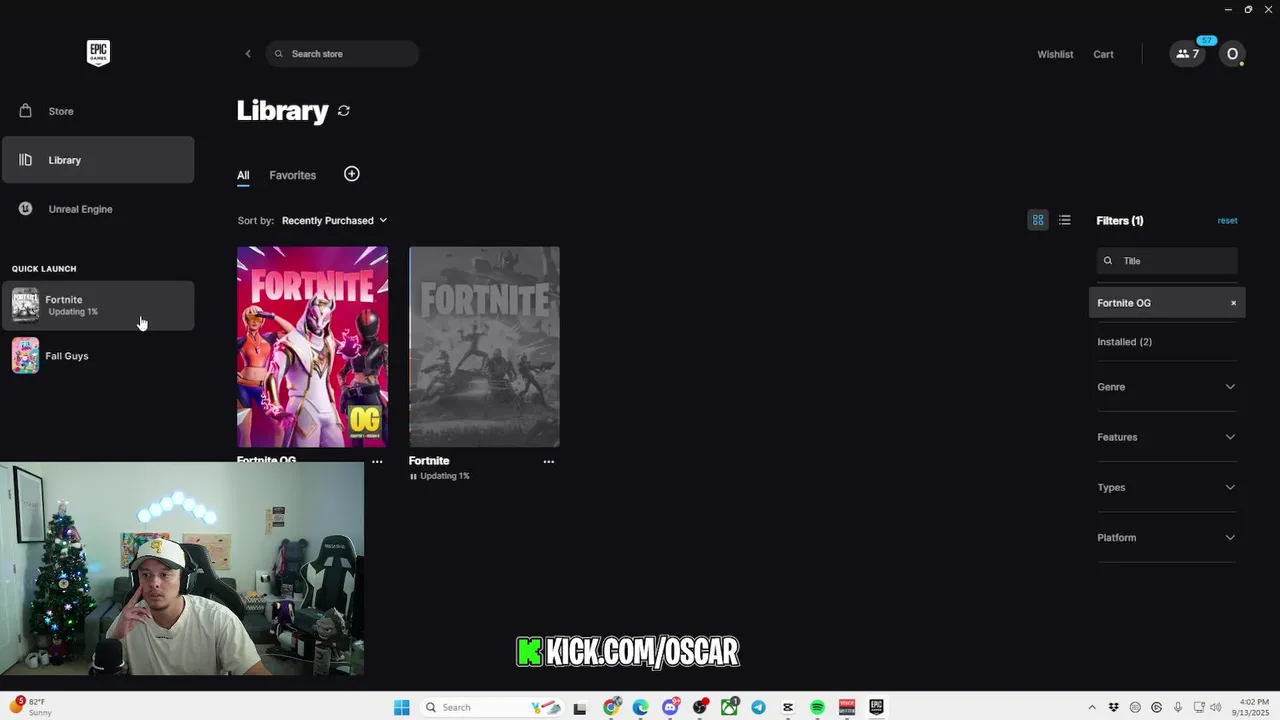Refresh the library with the refresh icon
Screen dimensions: 1280x720
pos(344,111)
